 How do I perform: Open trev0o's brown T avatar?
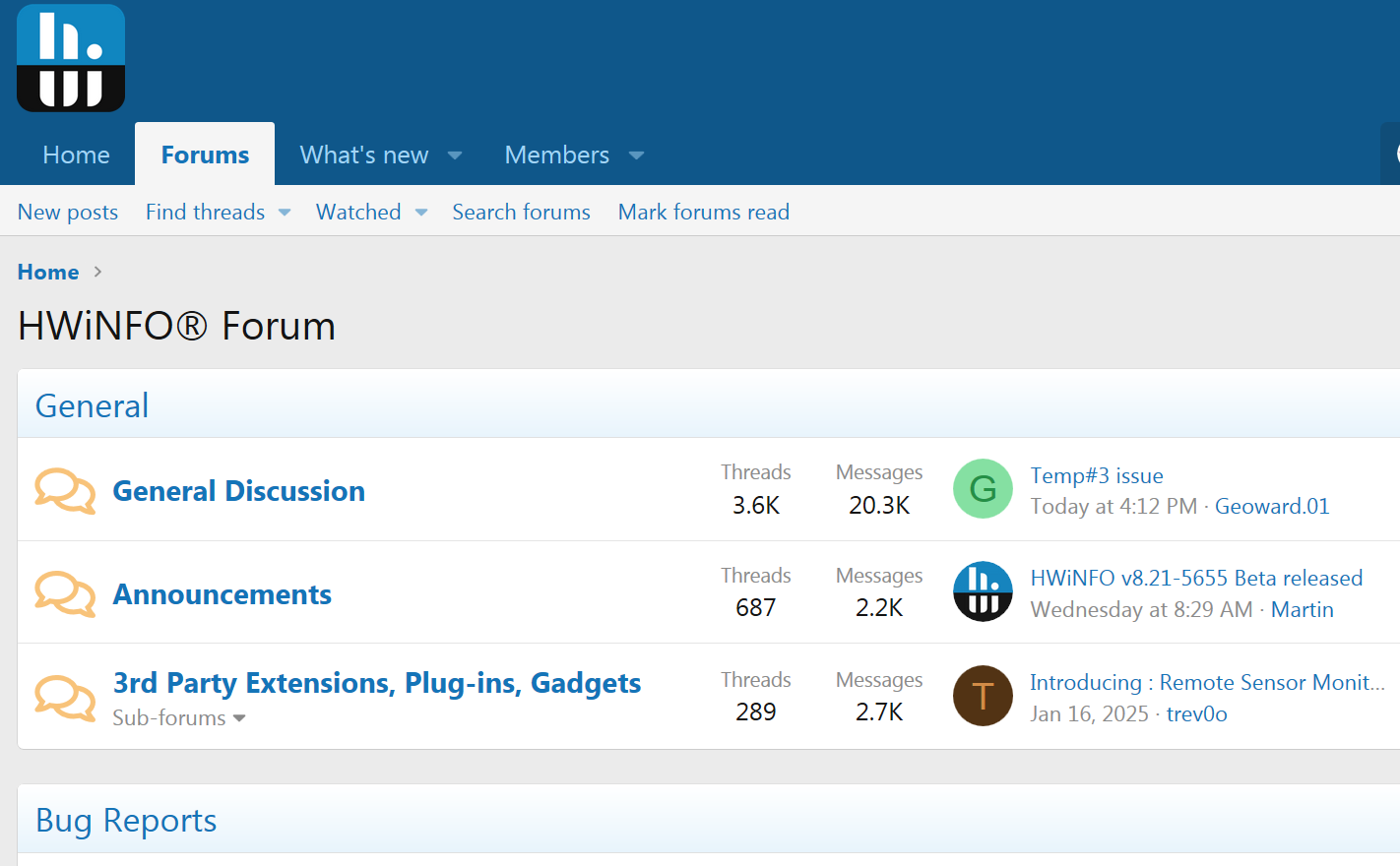pos(983,696)
